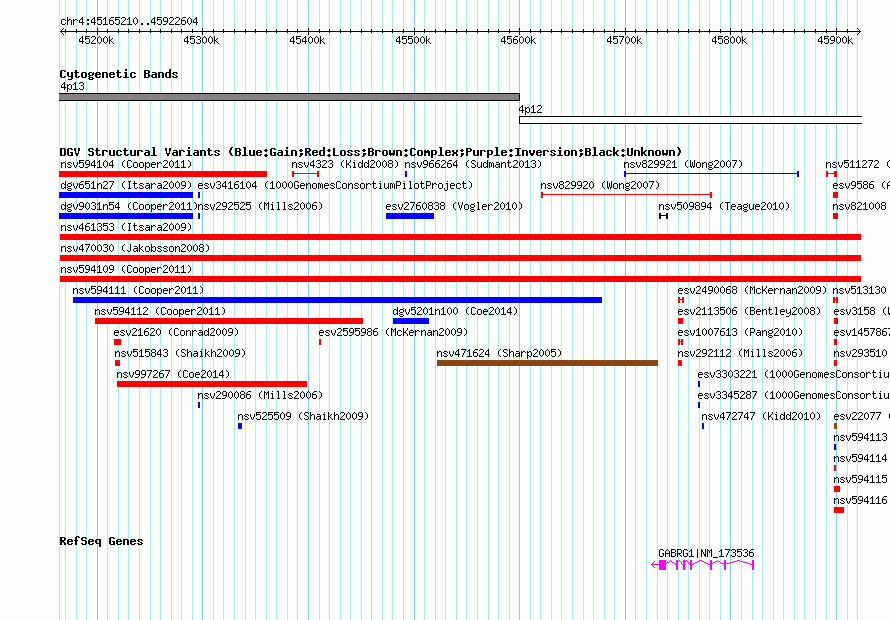
Task: Click dgv5201n100 (Coe2014) blue bar
Action: click(411, 321)
